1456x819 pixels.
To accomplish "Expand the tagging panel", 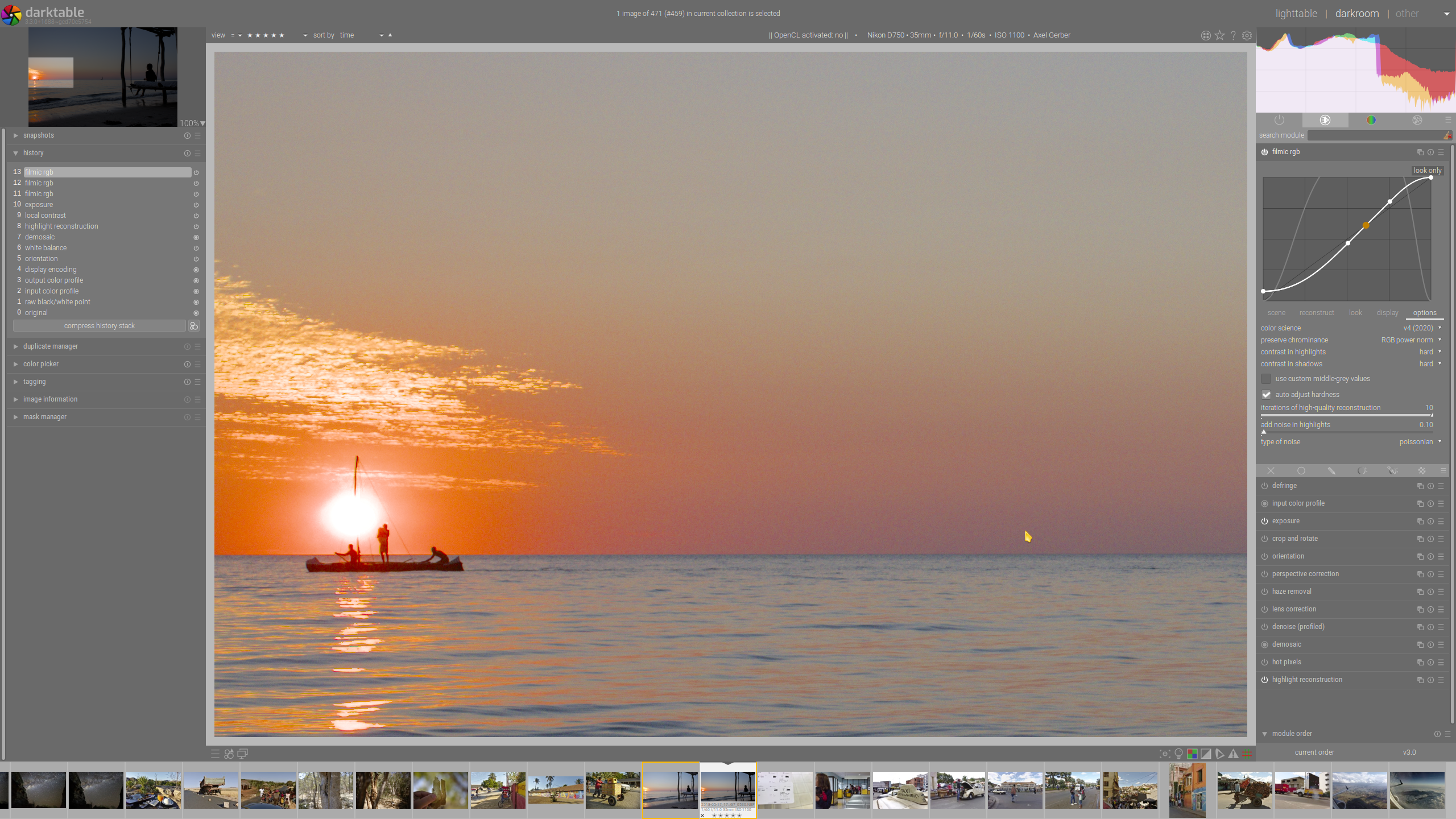I will 16,382.
